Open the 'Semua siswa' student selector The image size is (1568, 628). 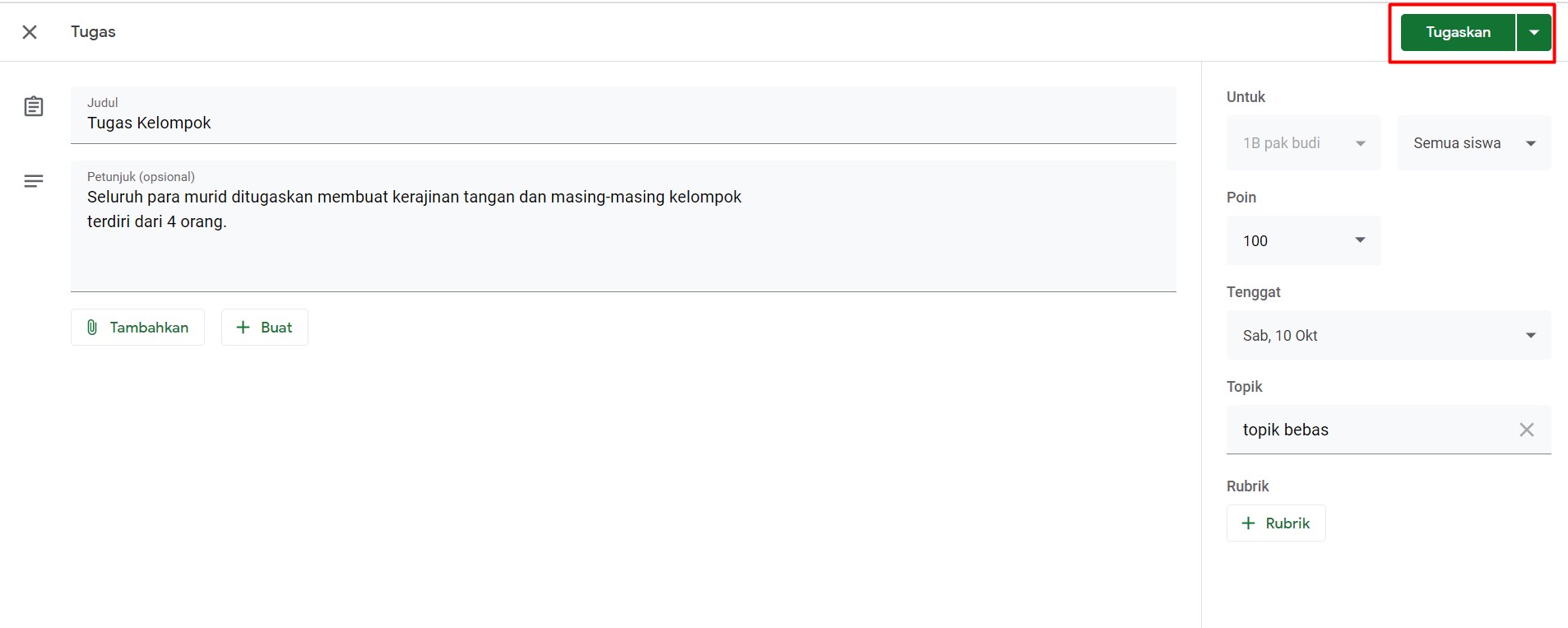coord(1472,142)
